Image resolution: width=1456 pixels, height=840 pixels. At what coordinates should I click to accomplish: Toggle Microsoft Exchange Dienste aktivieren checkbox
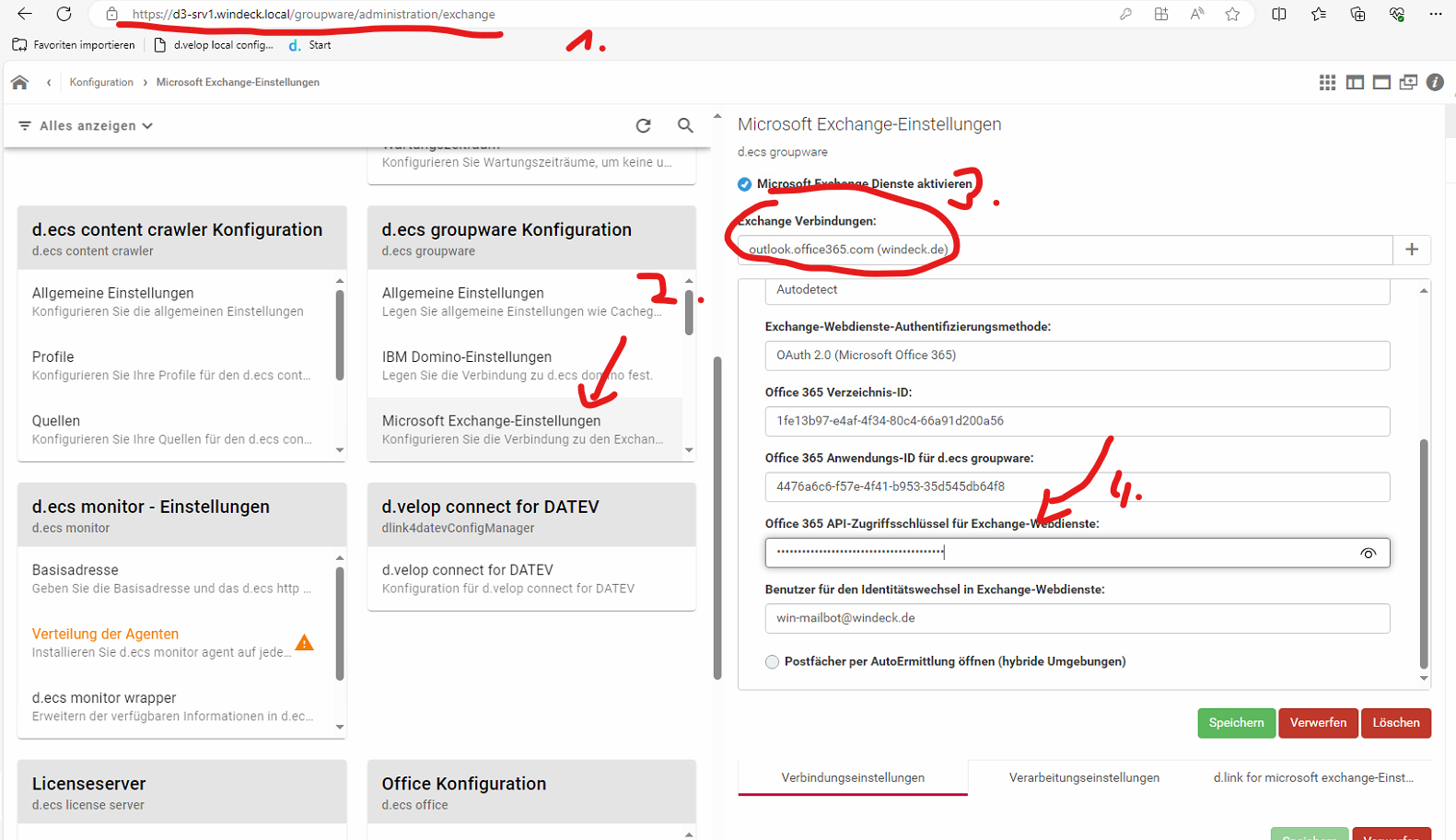coord(745,184)
